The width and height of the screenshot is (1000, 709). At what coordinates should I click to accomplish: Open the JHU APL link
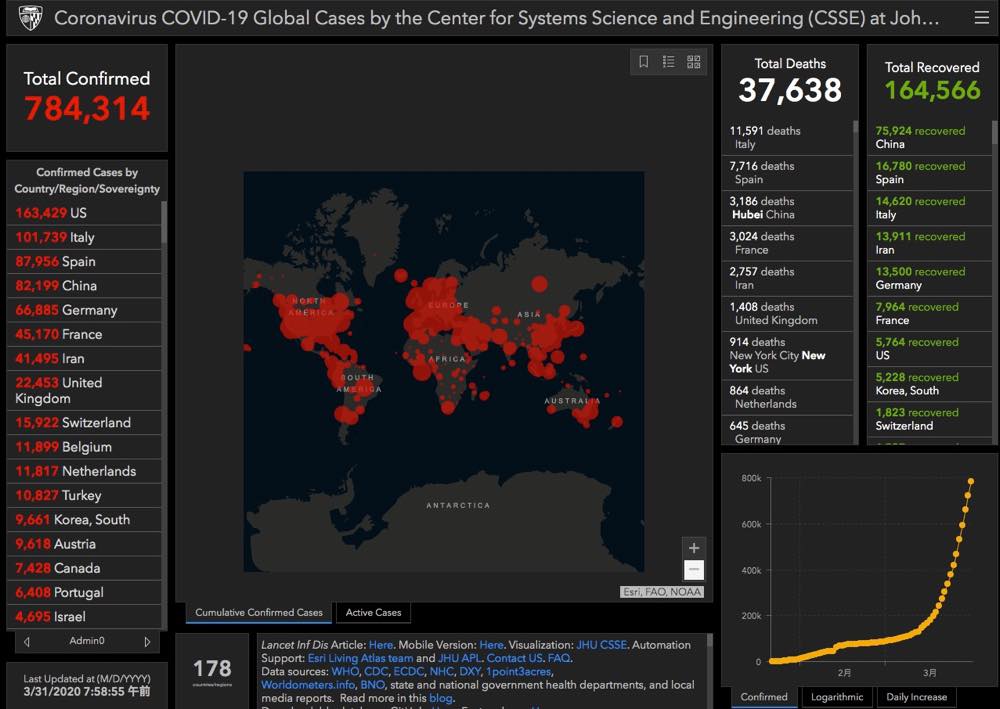(460, 659)
